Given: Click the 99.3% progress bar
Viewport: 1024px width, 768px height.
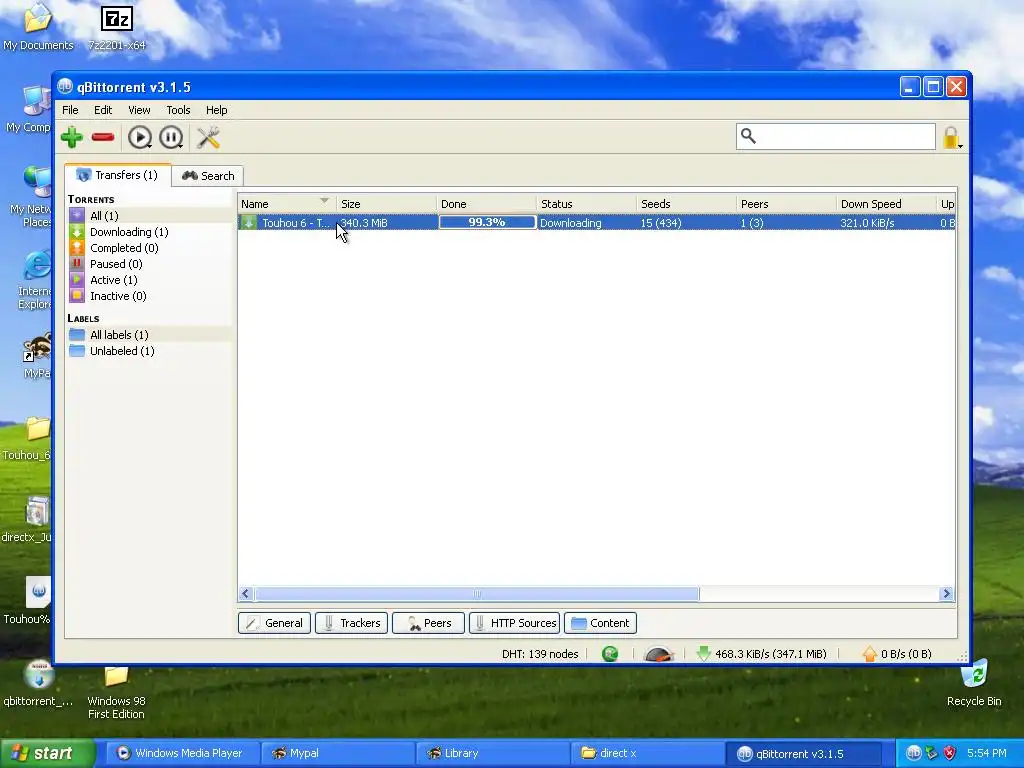Looking at the screenshot, I should tap(487, 223).
